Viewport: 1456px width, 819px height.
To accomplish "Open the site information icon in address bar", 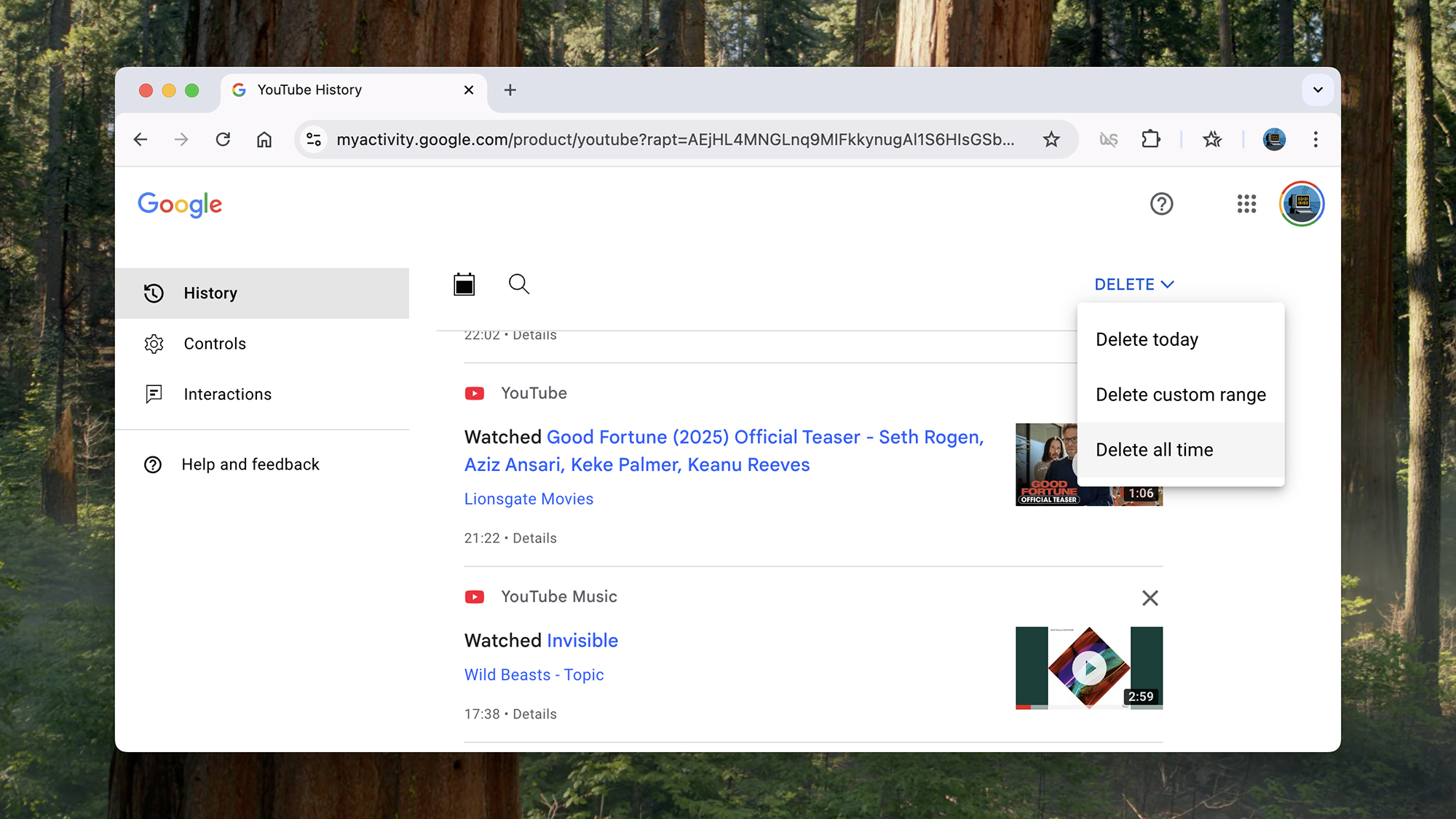I will pos(314,139).
